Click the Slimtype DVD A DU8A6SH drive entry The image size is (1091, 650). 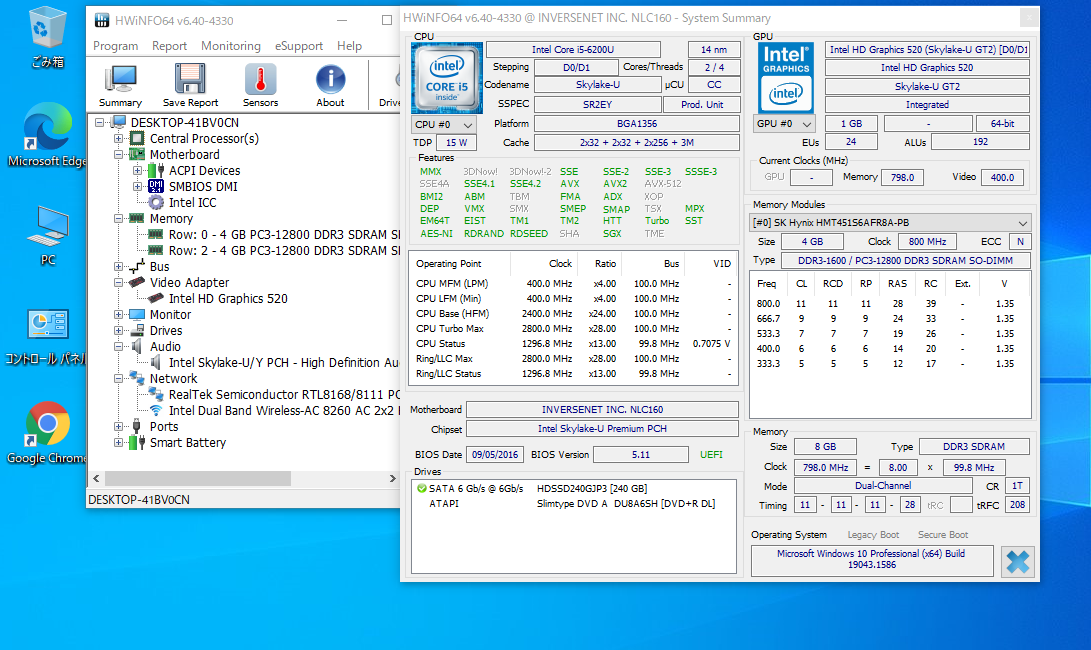pyautogui.click(x=626, y=504)
